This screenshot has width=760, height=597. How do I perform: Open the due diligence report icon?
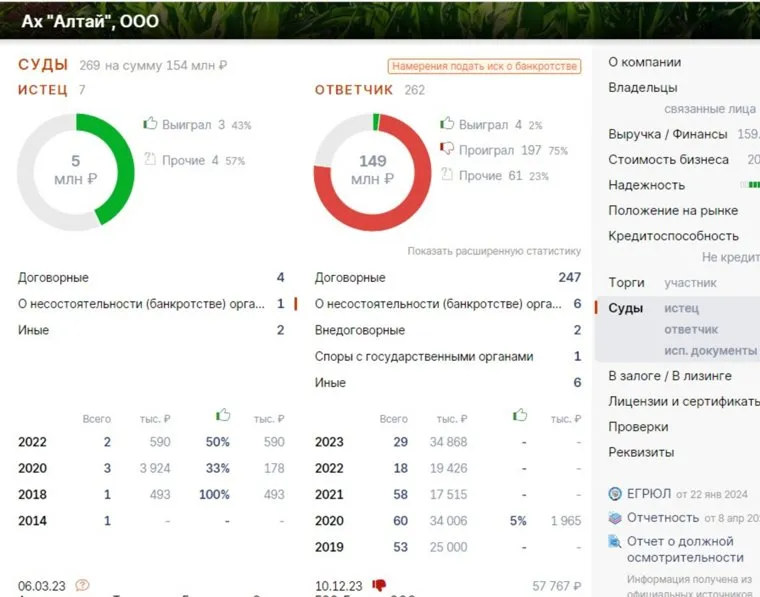pyautogui.click(x=615, y=542)
